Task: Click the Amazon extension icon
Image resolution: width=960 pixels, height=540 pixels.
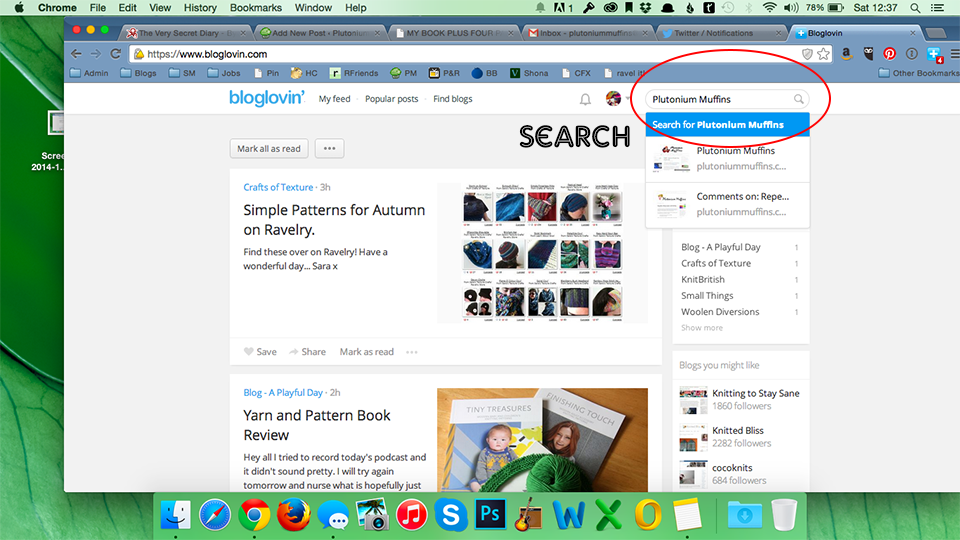Action: (x=846, y=54)
